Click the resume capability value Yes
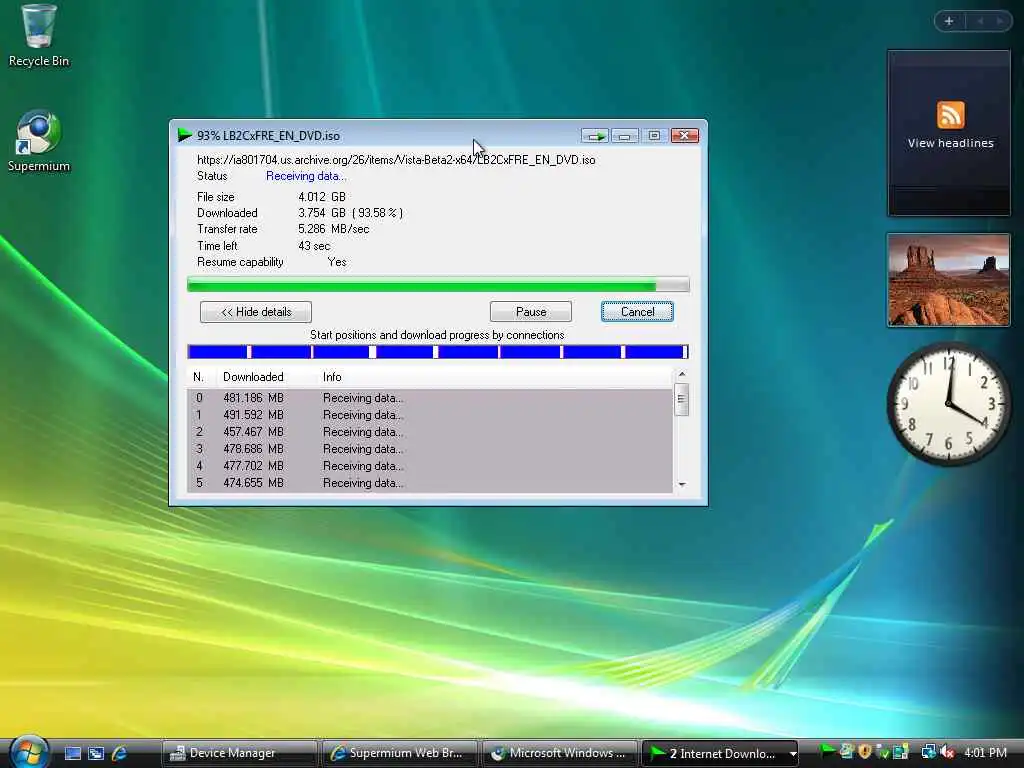Image resolution: width=1024 pixels, height=768 pixels. (x=337, y=263)
